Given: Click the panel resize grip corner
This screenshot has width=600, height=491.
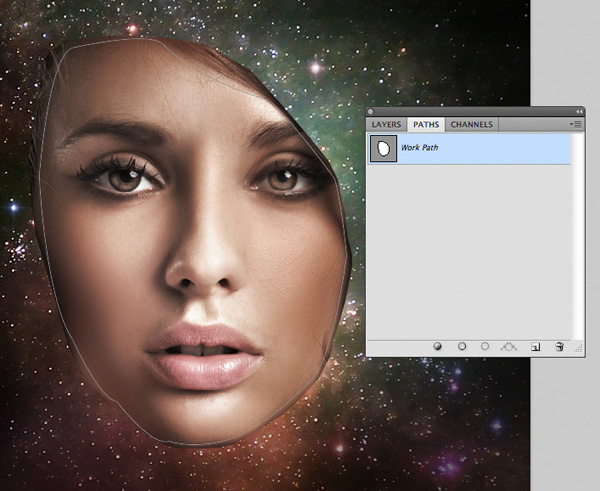Looking at the screenshot, I should 579,348.
